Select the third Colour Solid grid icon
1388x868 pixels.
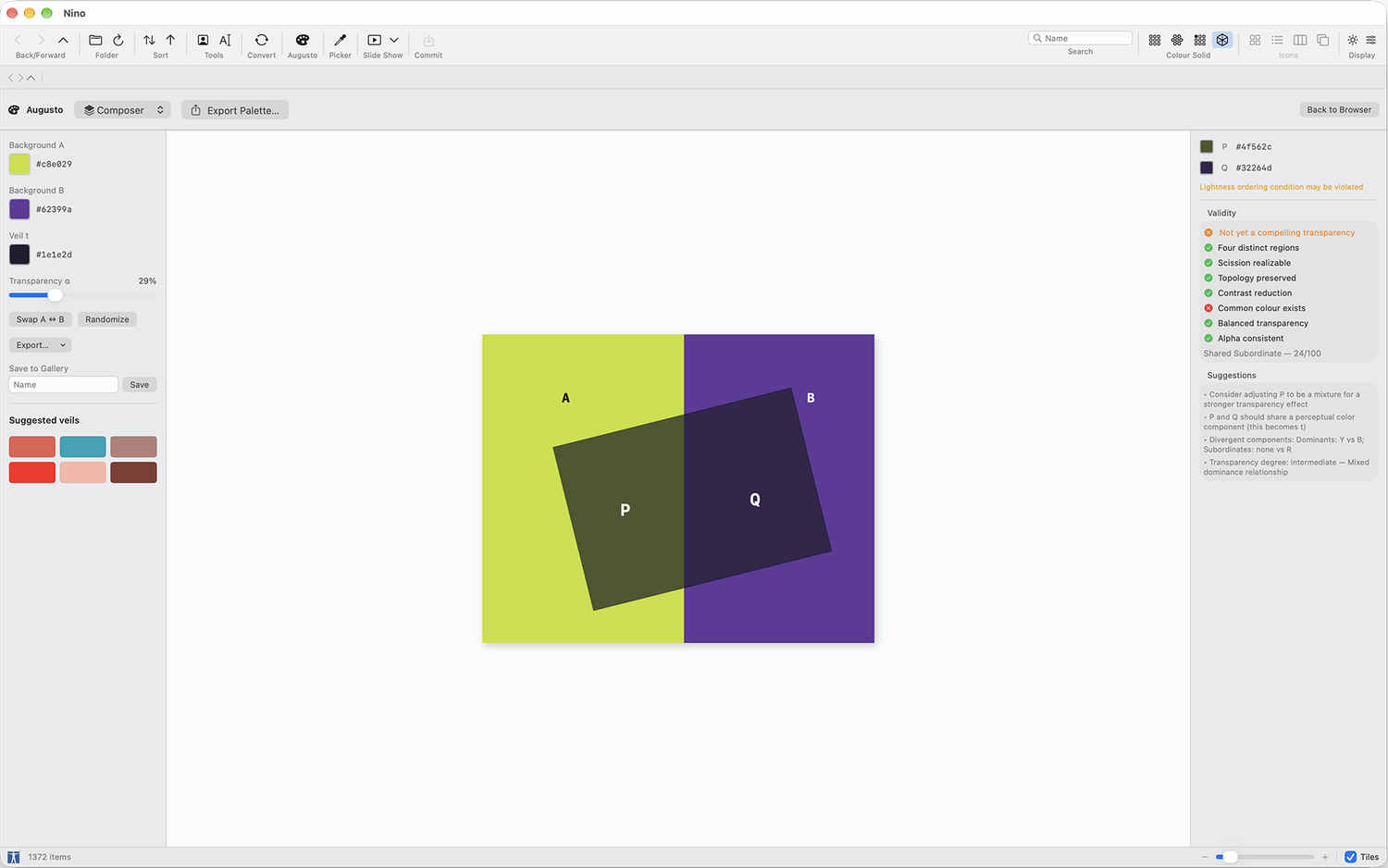click(1199, 40)
